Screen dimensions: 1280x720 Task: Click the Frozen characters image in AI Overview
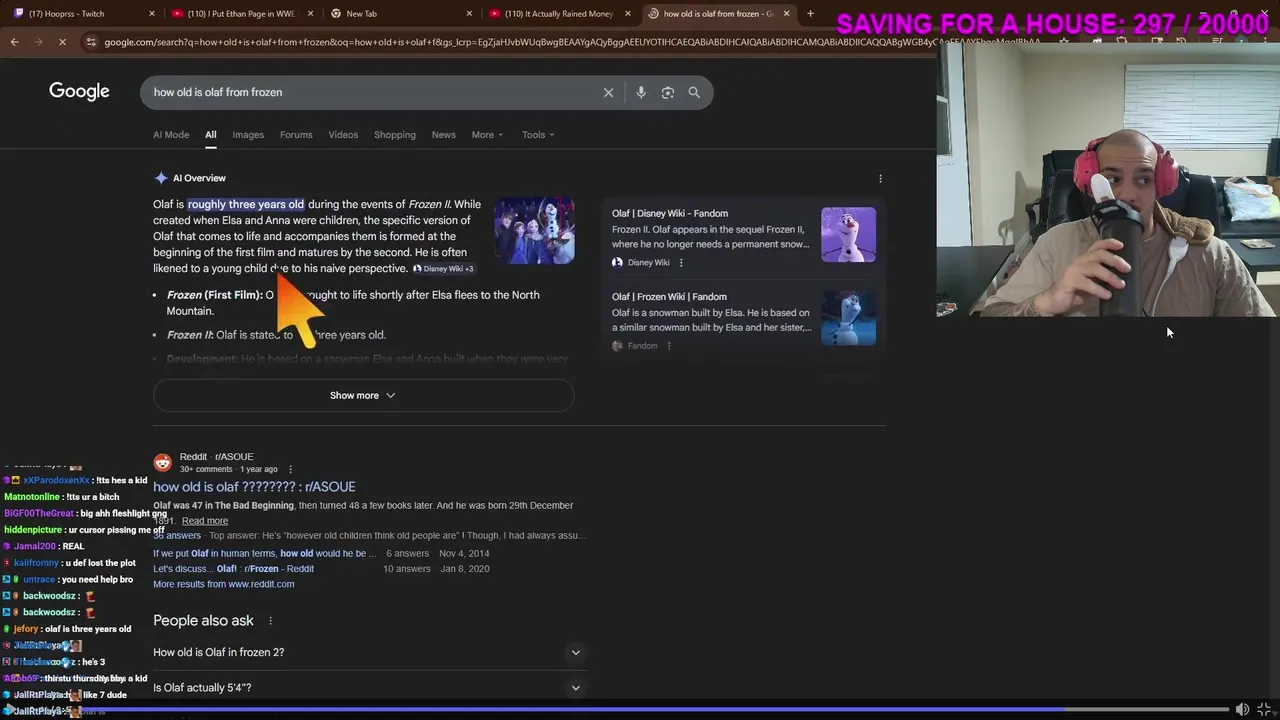click(534, 231)
